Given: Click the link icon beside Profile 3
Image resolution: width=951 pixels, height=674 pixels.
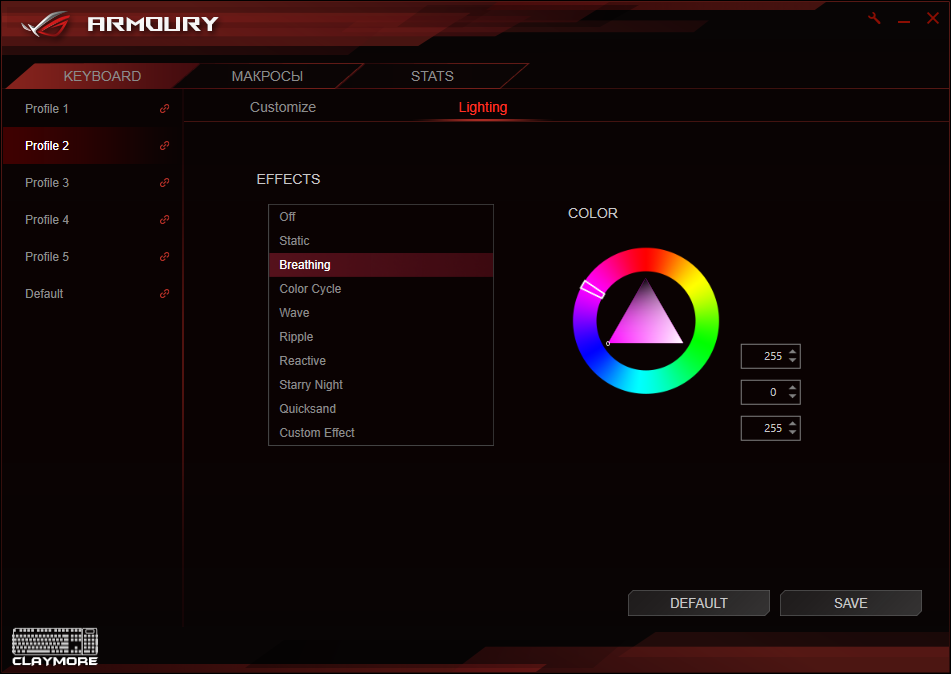Looking at the screenshot, I should (164, 183).
